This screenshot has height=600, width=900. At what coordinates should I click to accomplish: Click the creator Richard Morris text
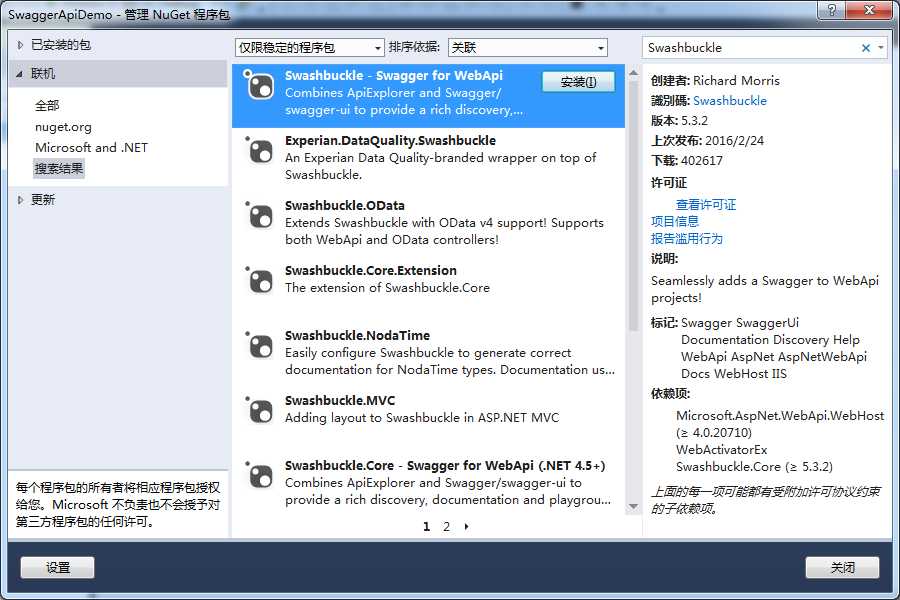coord(736,80)
